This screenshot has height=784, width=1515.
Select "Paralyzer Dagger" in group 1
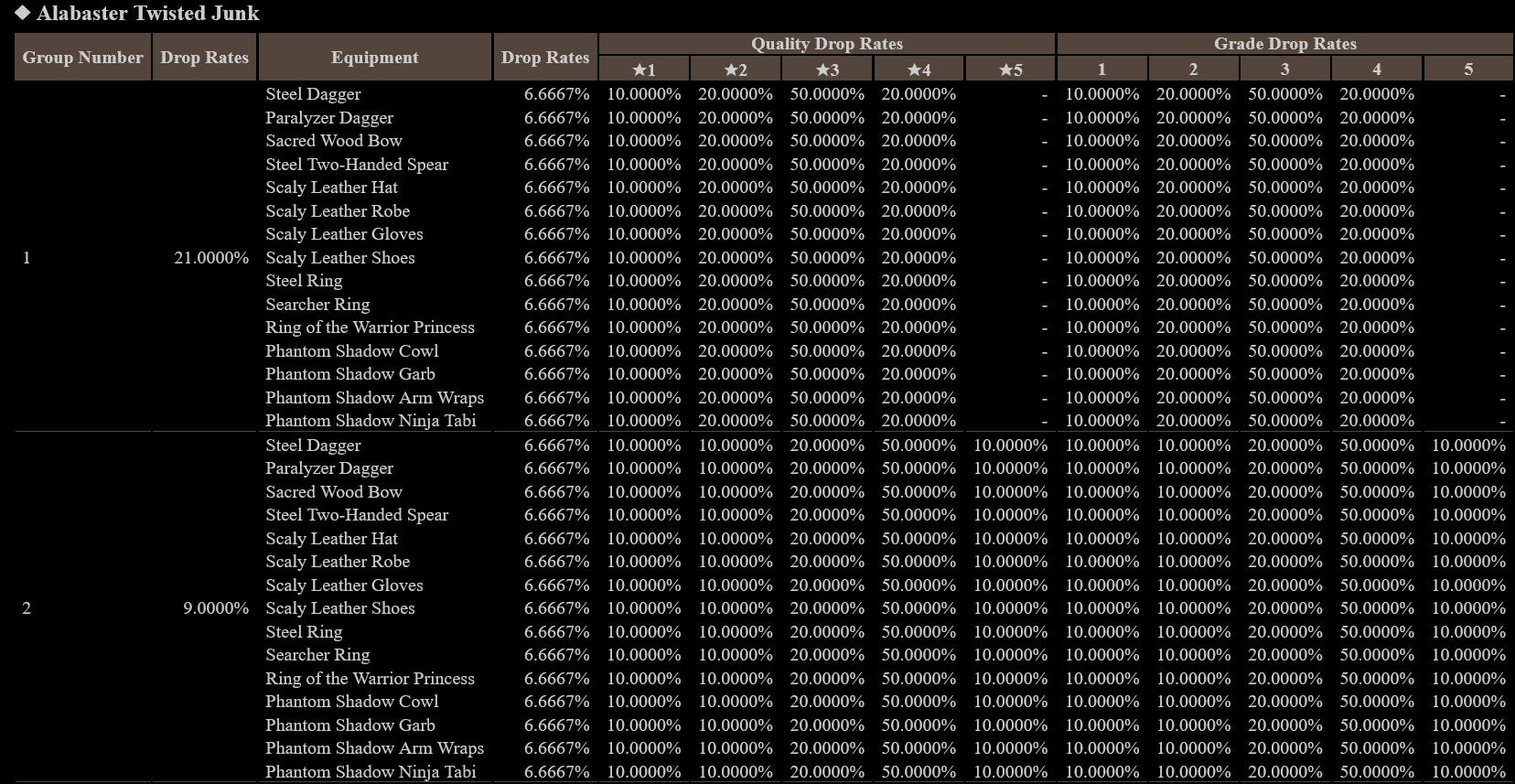pyautogui.click(x=329, y=118)
